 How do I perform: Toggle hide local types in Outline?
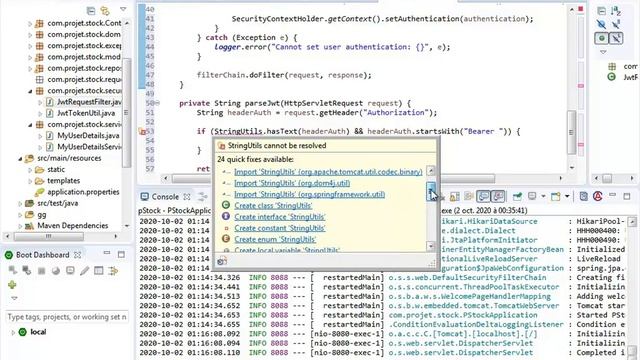pyautogui.click(x=616, y=38)
